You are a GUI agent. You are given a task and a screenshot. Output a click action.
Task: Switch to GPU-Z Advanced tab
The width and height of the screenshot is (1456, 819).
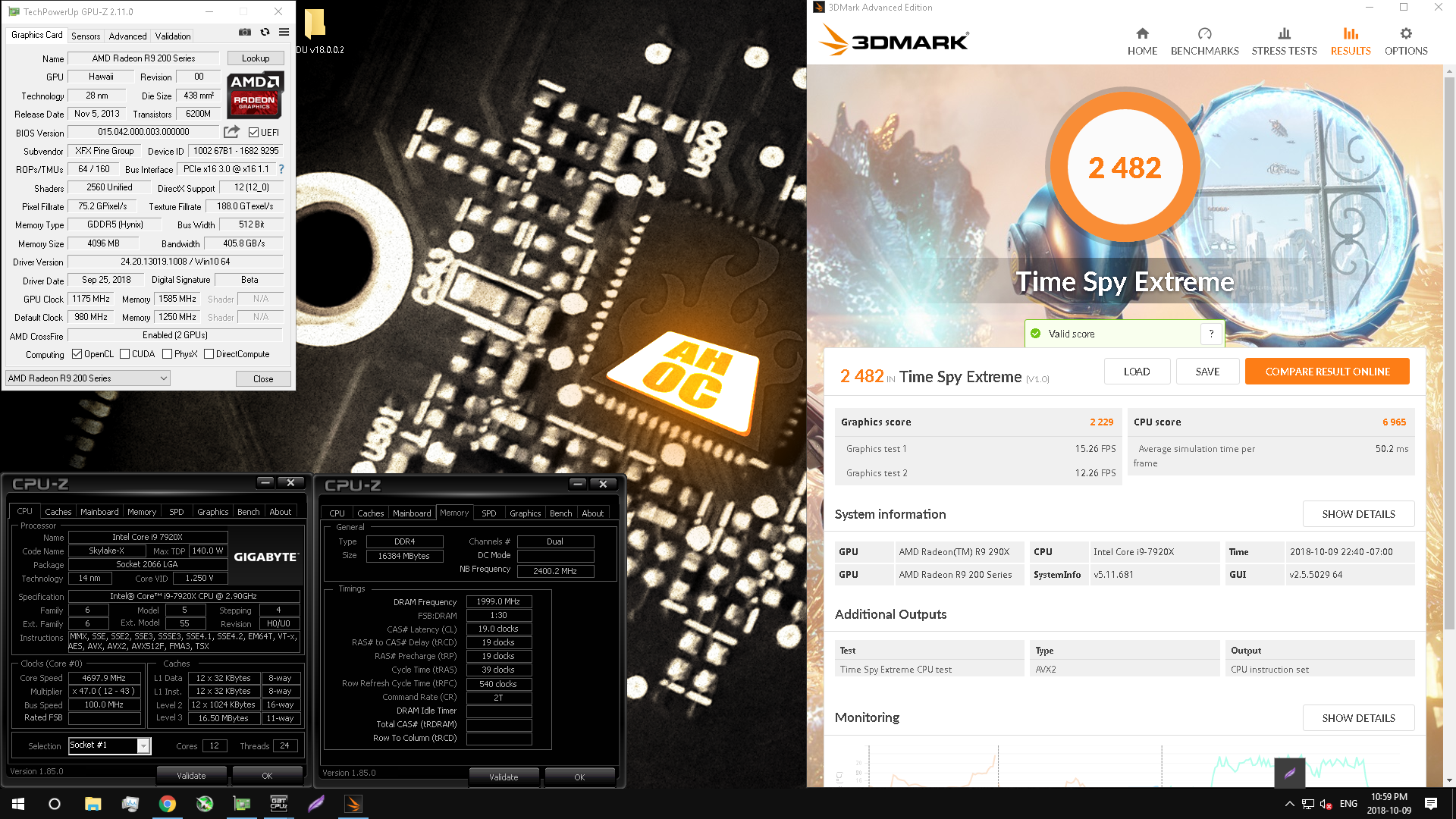point(127,36)
